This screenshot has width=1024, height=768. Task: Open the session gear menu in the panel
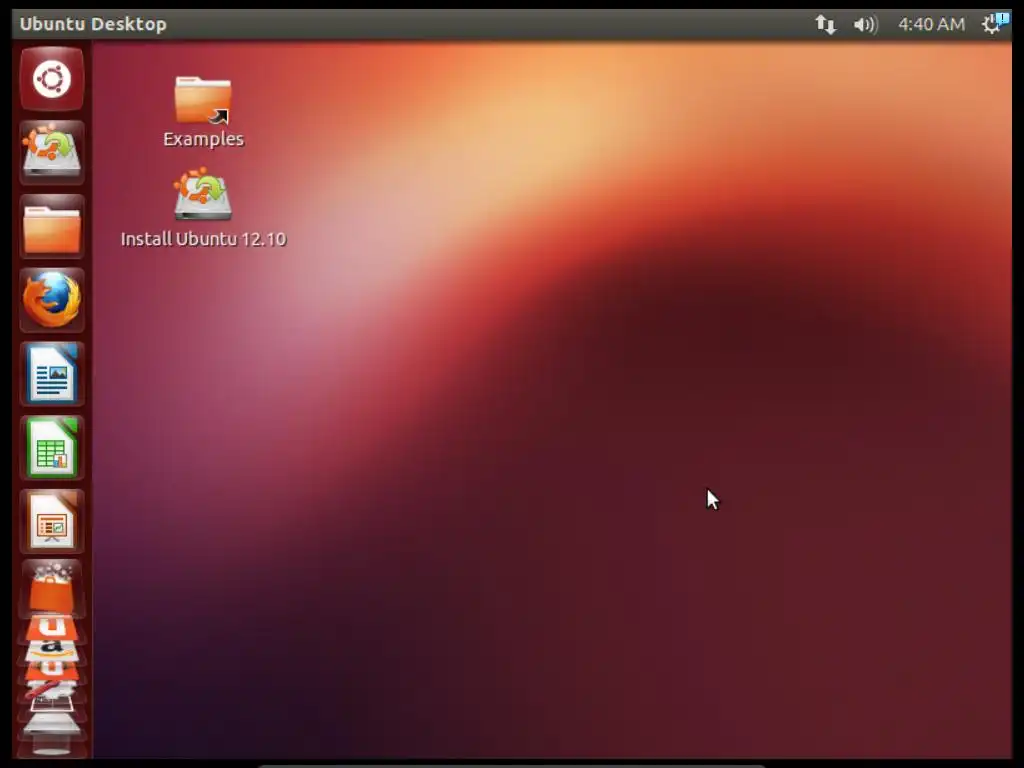[x=995, y=24]
